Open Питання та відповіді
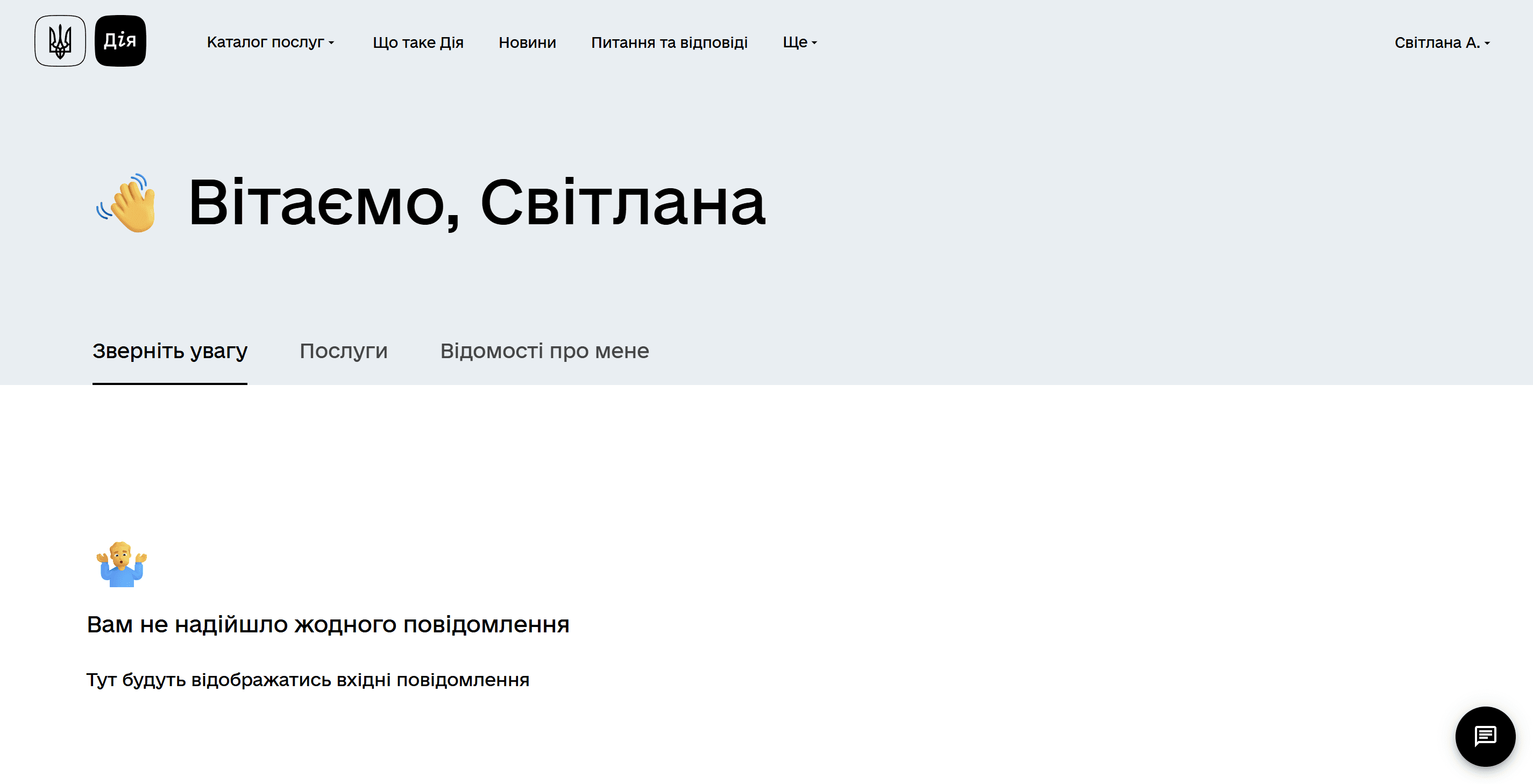 (669, 43)
